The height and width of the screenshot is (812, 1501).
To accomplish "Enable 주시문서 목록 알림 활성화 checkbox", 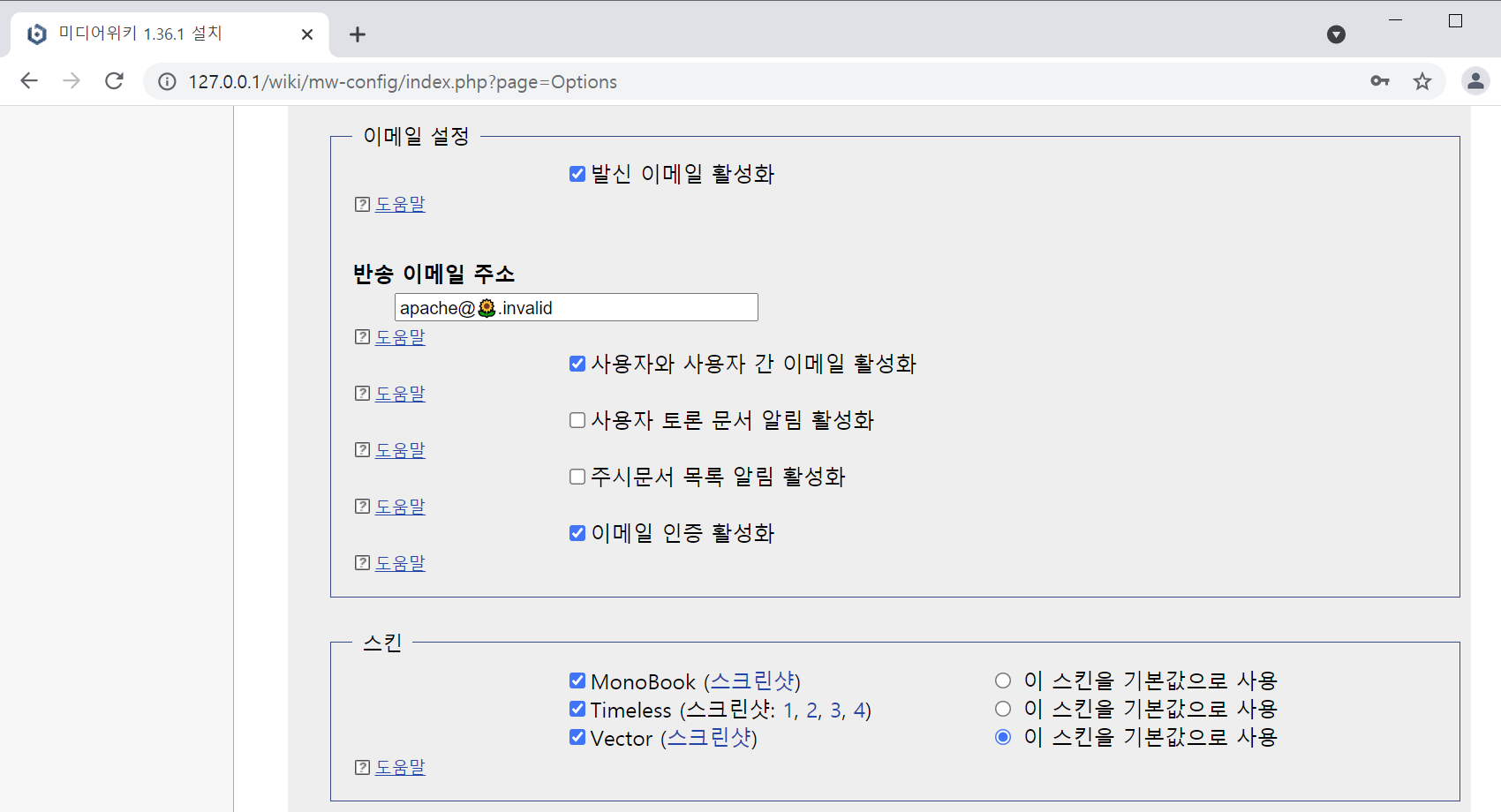I will coord(577,477).
